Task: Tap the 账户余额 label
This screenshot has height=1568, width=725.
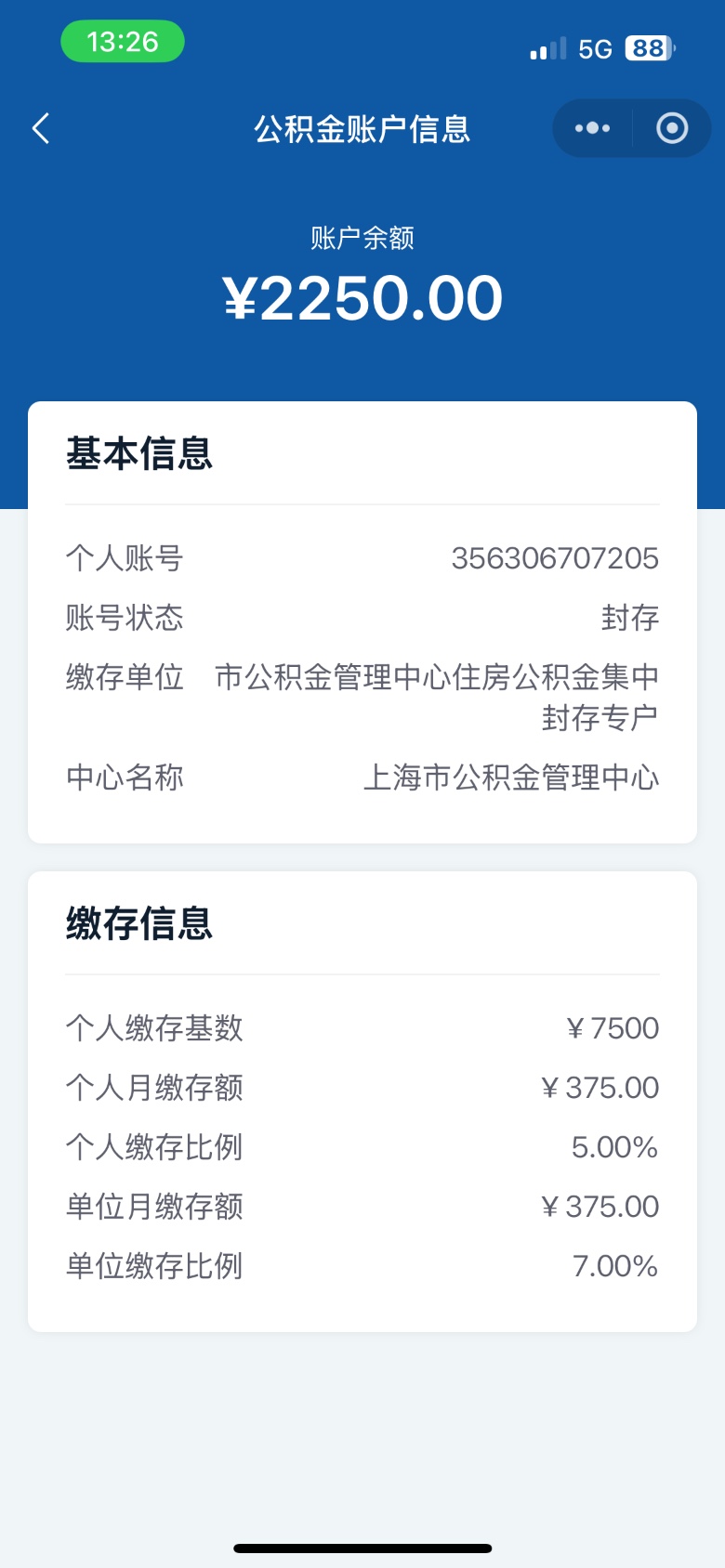Action: 362,239
